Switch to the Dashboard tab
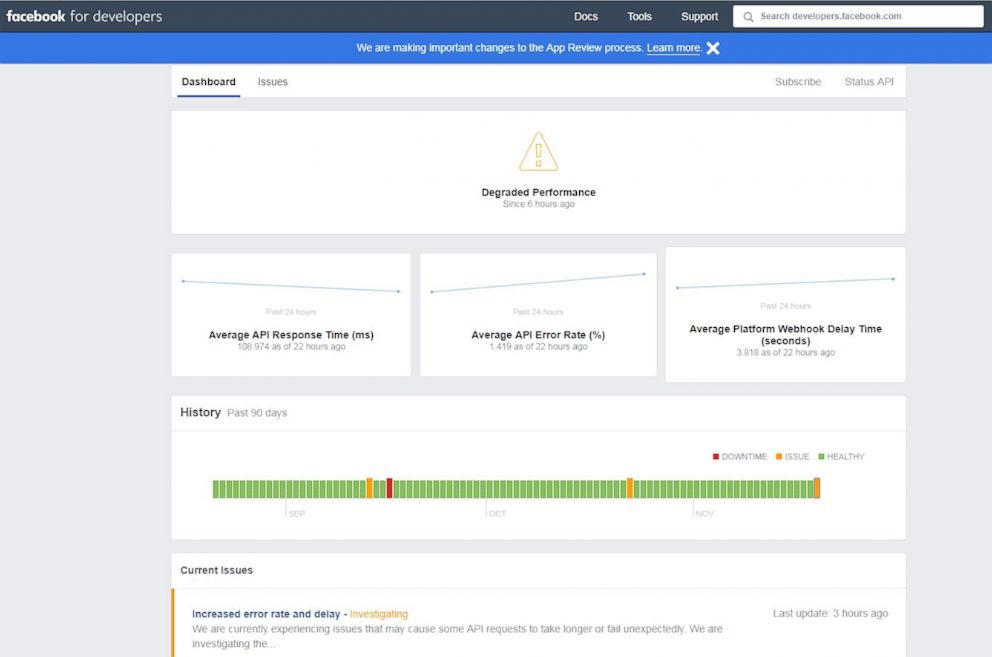 coord(208,82)
